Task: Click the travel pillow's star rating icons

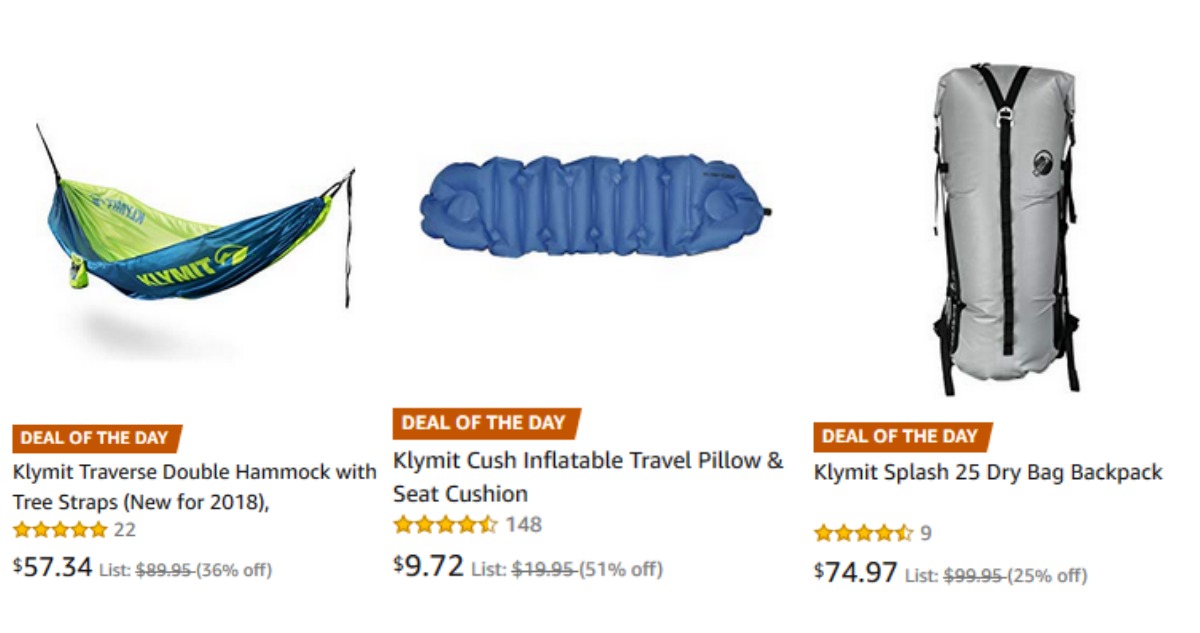Action: pyautogui.click(x=445, y=524)
